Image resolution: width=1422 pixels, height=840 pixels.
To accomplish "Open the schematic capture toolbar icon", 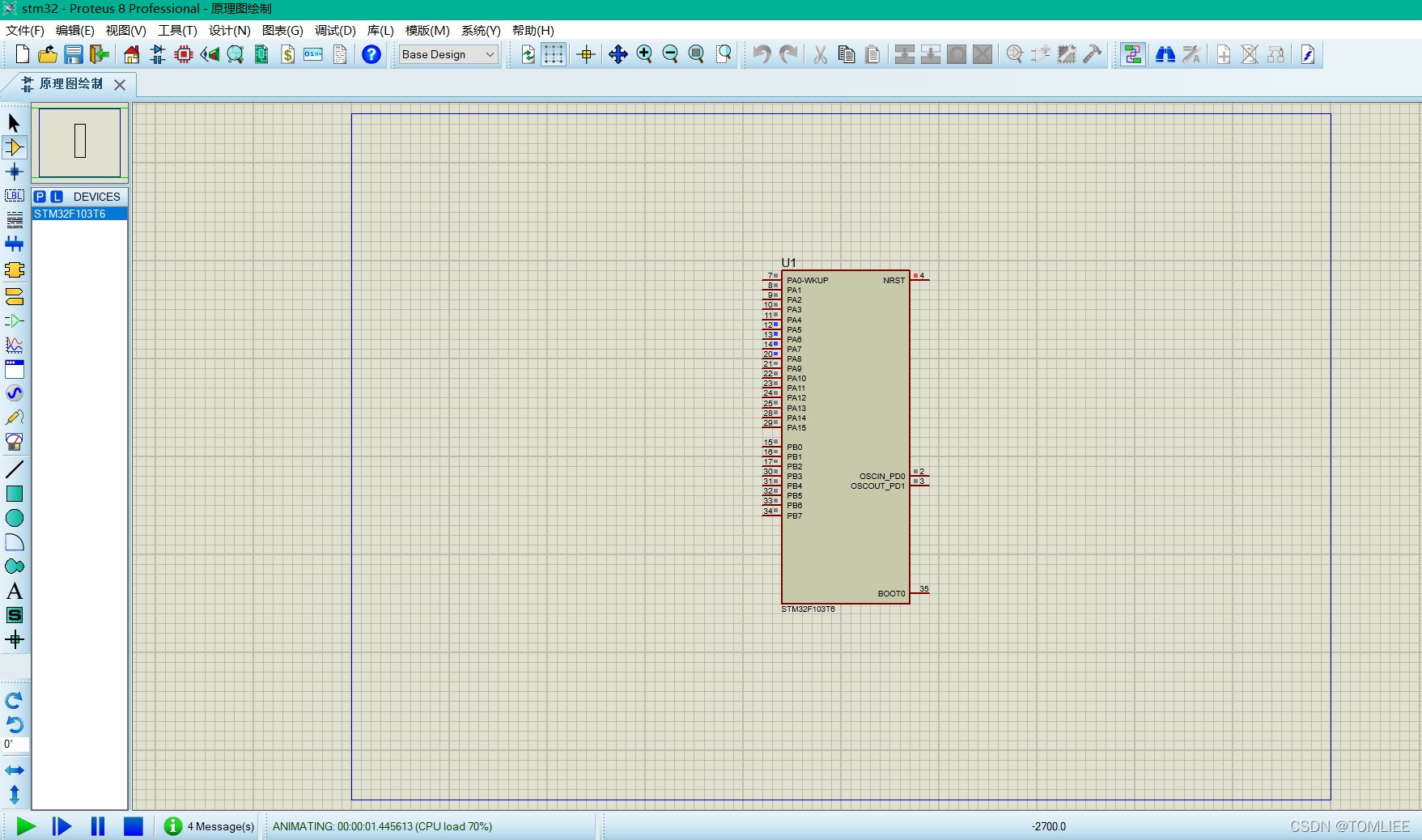I will pos(158,54).
